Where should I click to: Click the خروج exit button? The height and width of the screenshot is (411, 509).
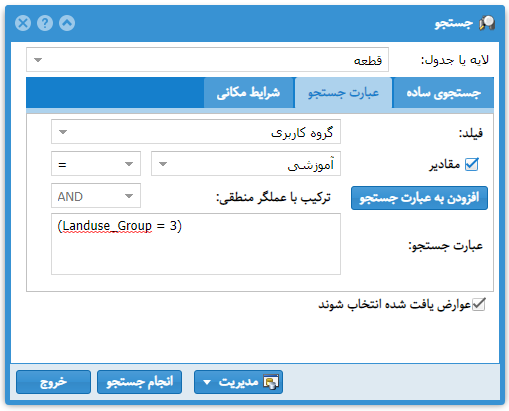tap(53, 382)
